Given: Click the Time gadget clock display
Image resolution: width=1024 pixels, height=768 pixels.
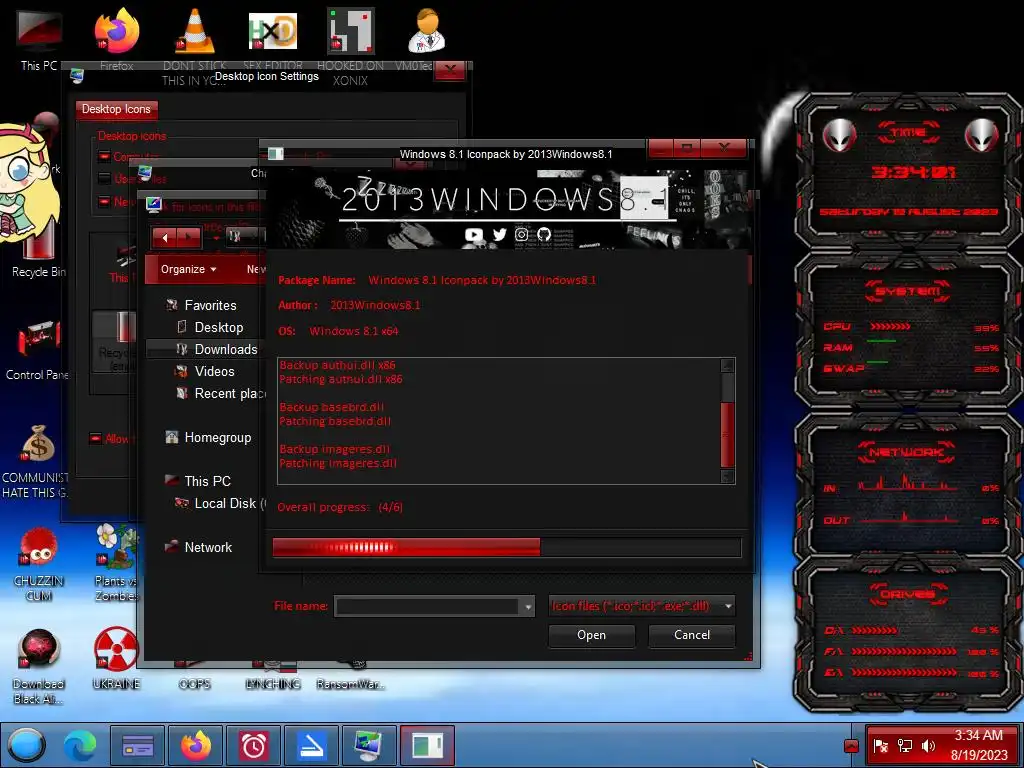Looking at the screenshot, I should 913,172.
